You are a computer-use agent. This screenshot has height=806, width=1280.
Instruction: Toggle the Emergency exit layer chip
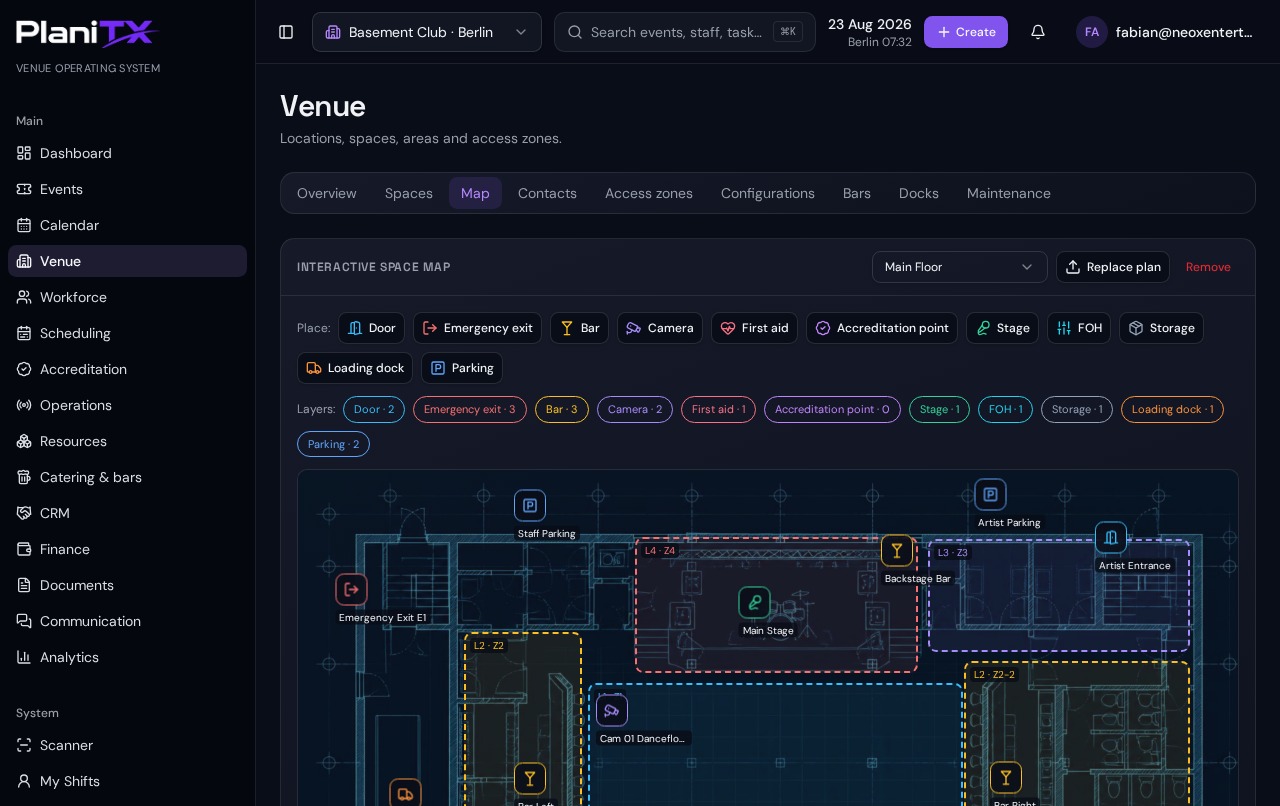[470, 409]
